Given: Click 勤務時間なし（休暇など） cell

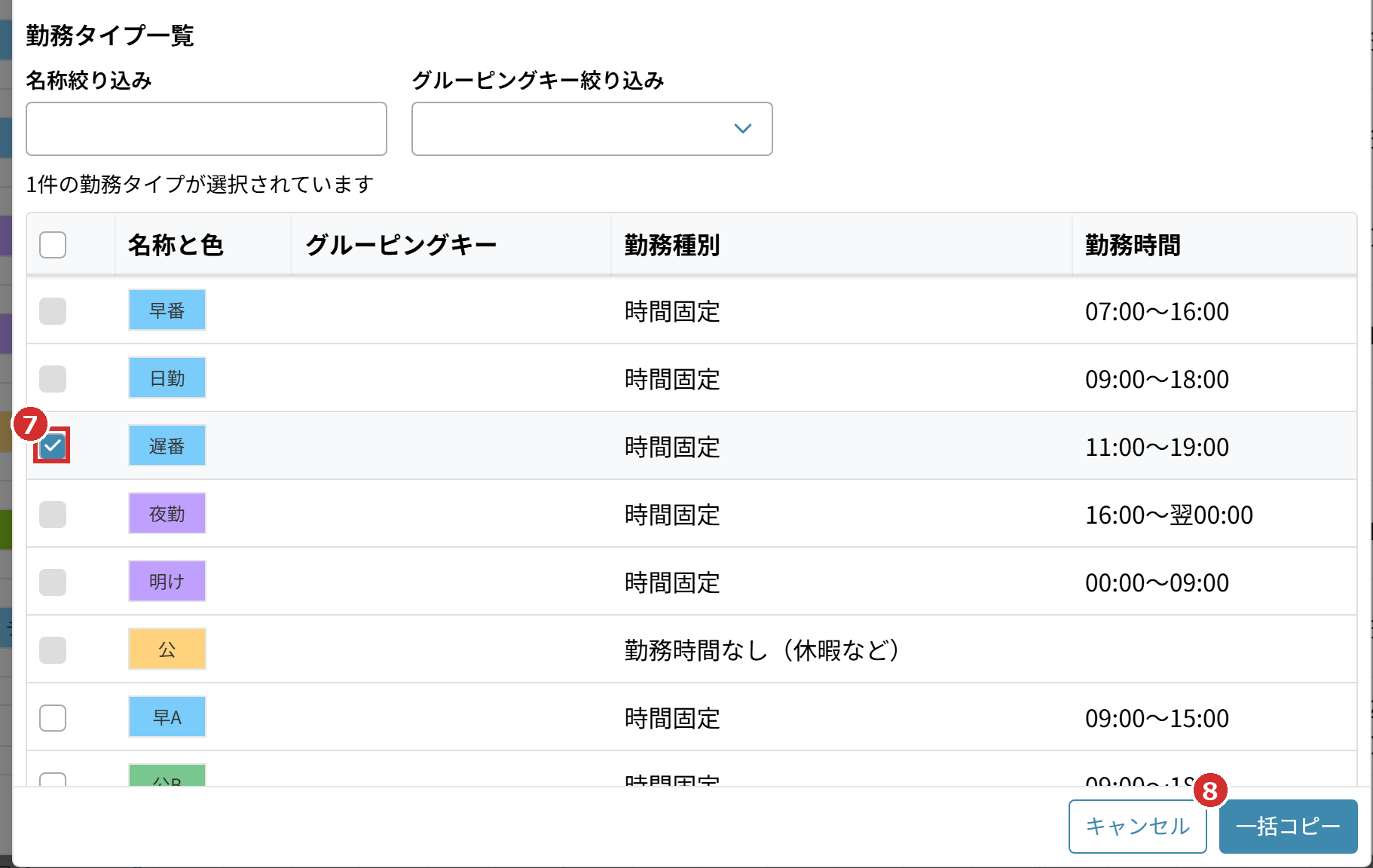Looking at the screenshot, I should click(x=762, y=650).
